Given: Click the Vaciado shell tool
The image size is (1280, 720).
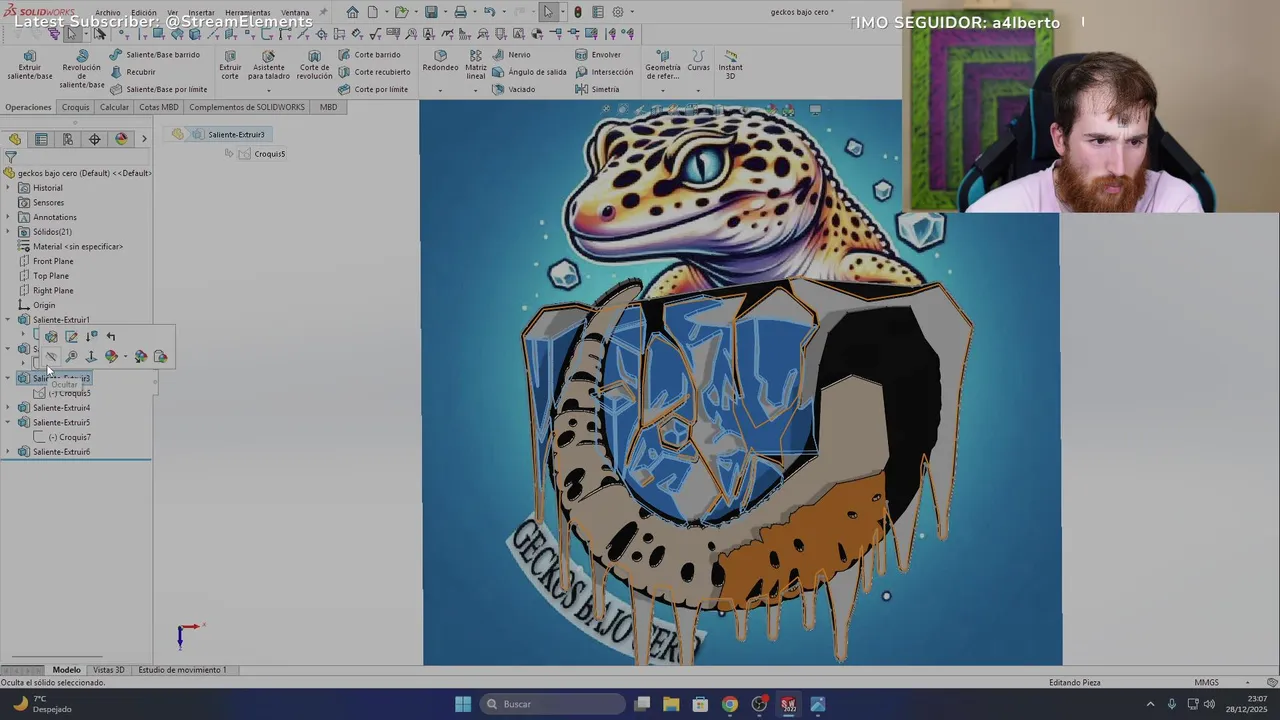Looking at the screenshot, I should [514, 89].
